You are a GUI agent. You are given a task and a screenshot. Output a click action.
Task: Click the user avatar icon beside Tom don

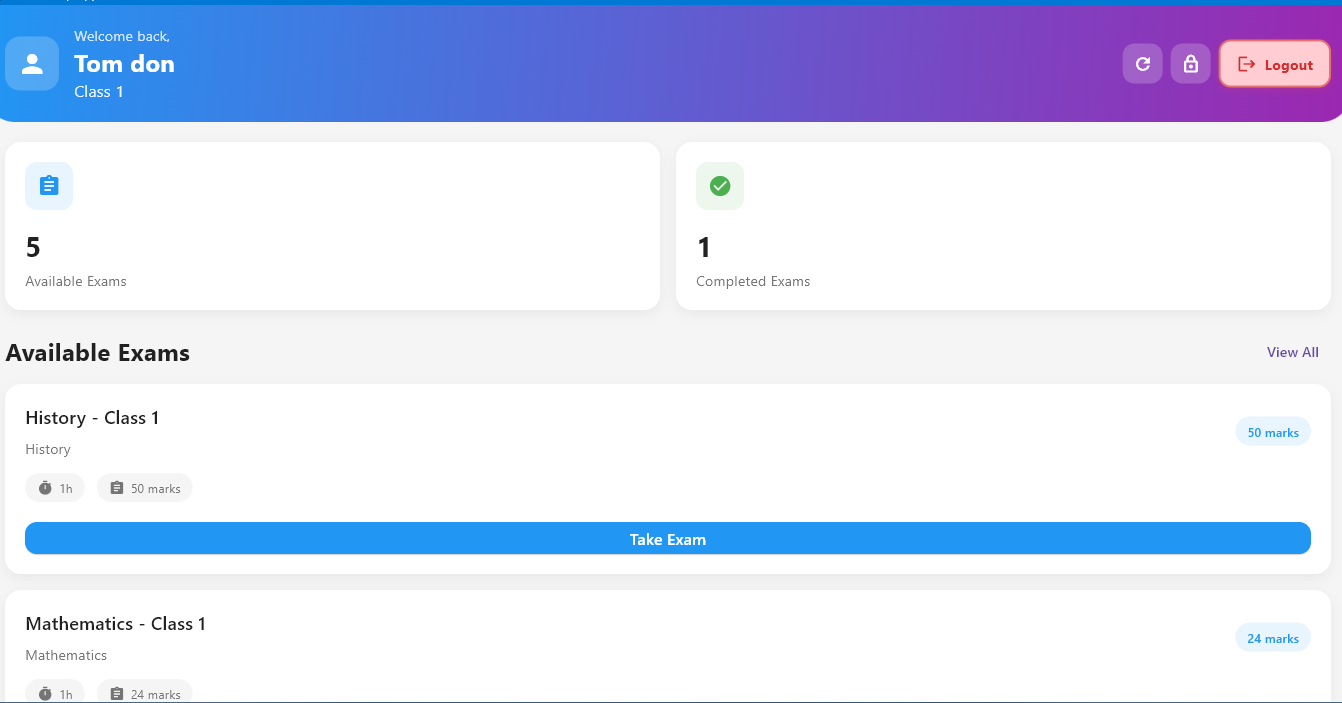click(x=31, y=63)
